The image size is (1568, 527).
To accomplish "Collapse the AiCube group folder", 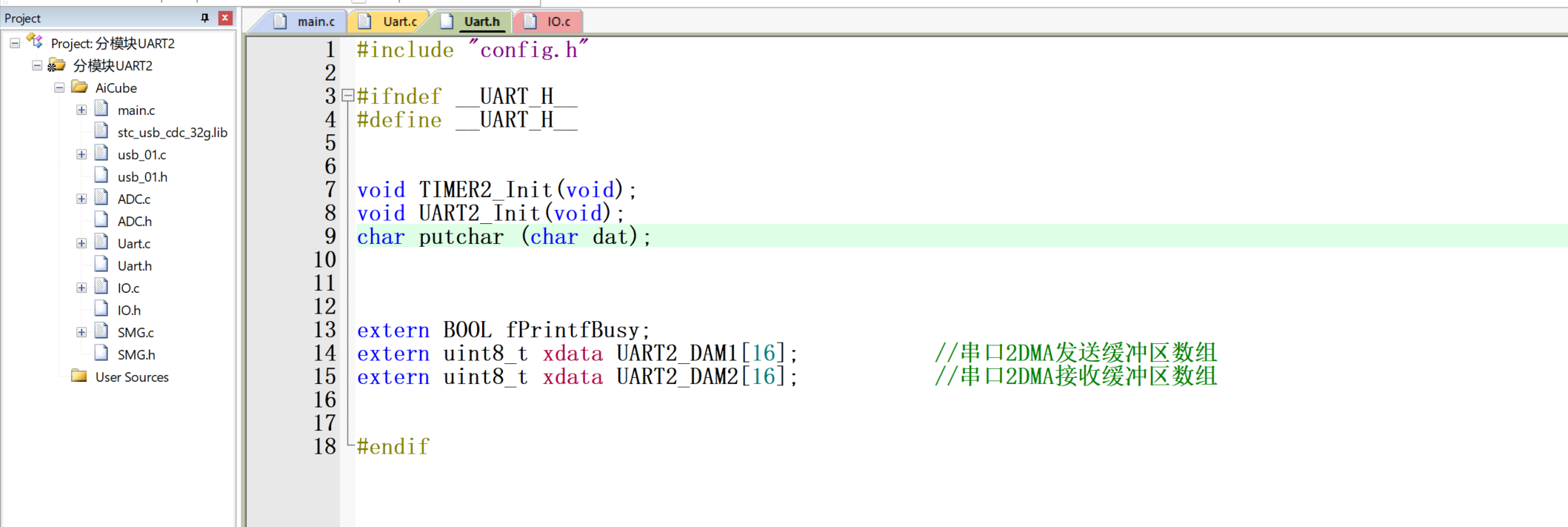I will 59,87.
